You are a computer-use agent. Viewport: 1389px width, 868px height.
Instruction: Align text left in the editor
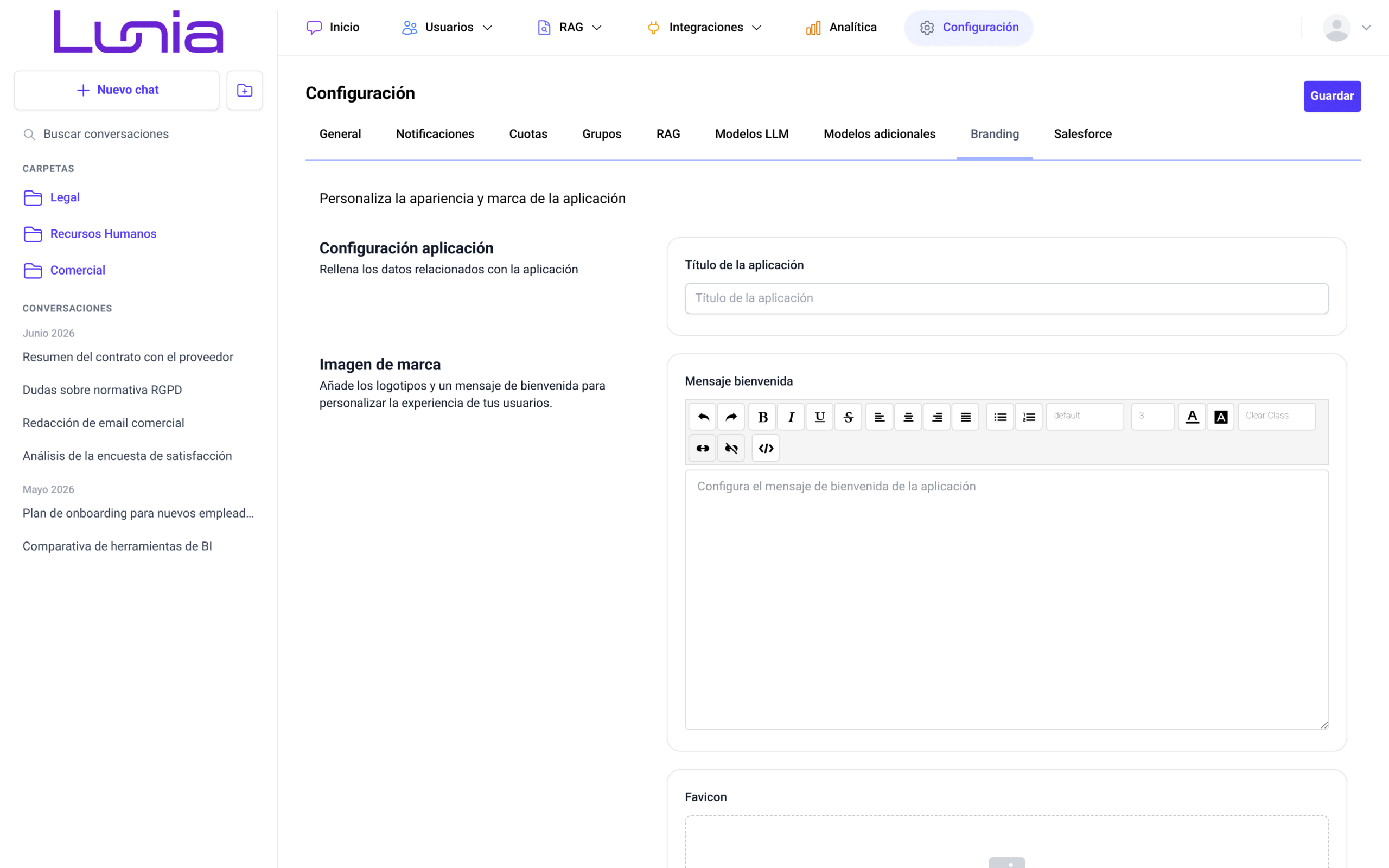pyautogui.click(x=880, y=417)
